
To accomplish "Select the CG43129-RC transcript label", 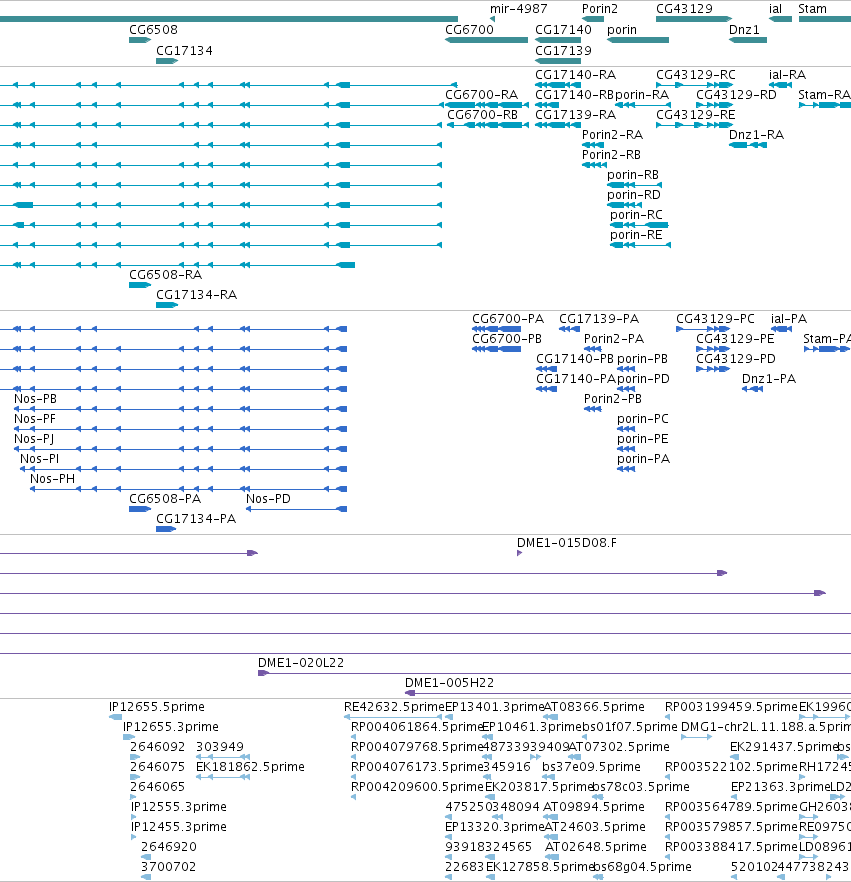I will click(696, 75).
